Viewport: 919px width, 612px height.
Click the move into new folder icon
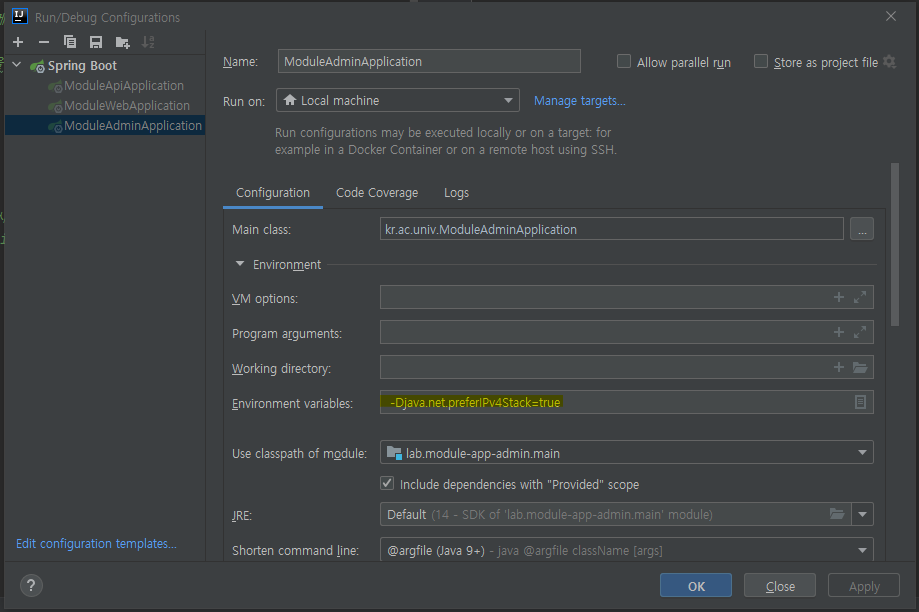[x=122, y=42]
